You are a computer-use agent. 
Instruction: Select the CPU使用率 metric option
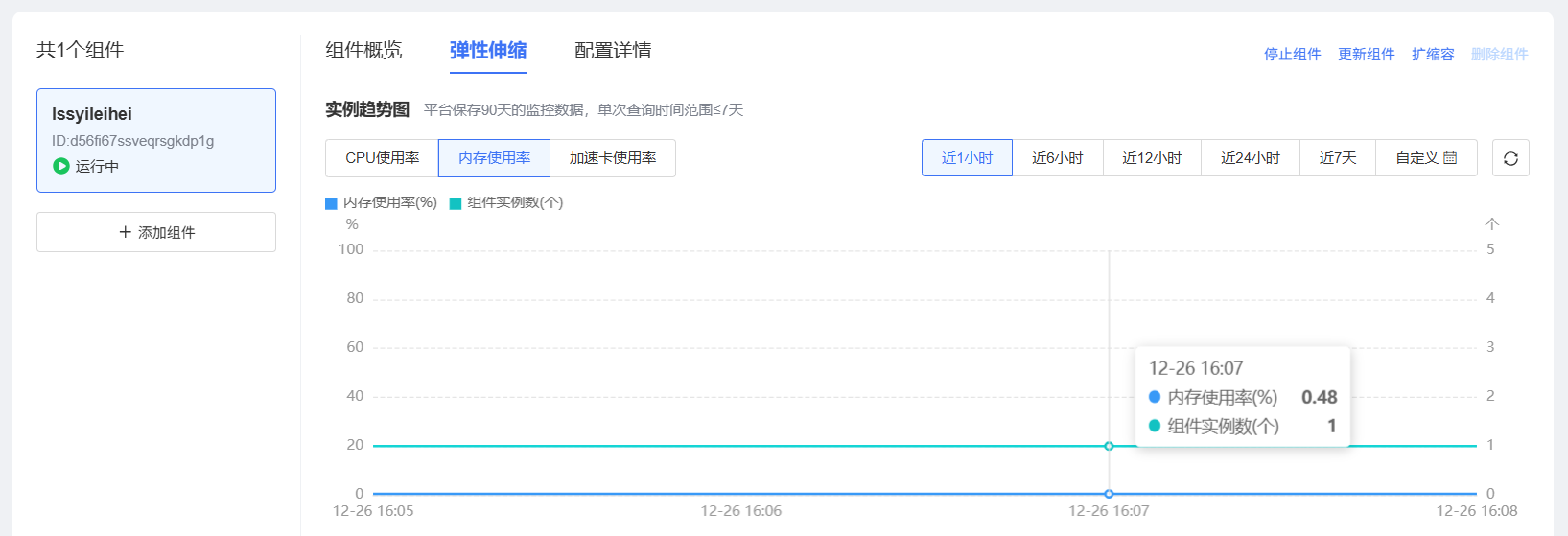pos(382,158)
